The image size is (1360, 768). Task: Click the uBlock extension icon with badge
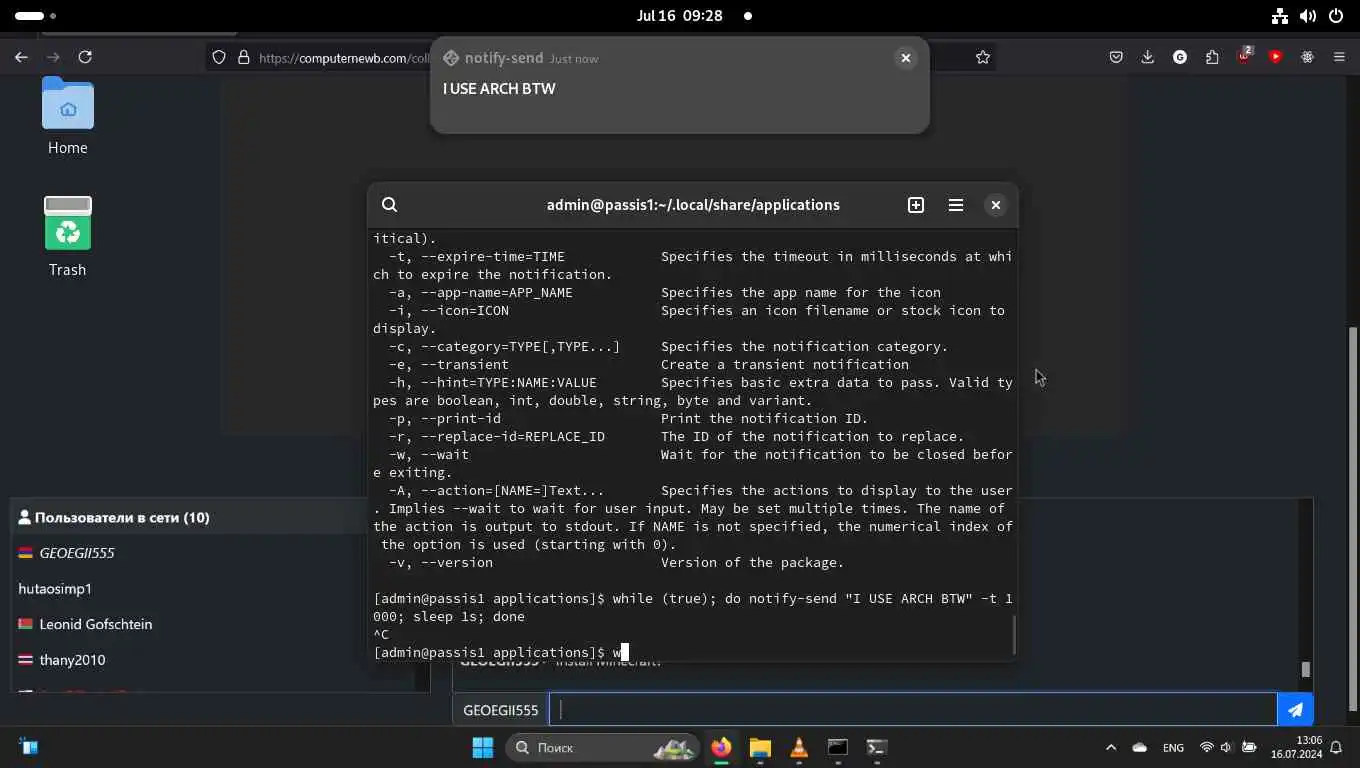[1244, 55]
